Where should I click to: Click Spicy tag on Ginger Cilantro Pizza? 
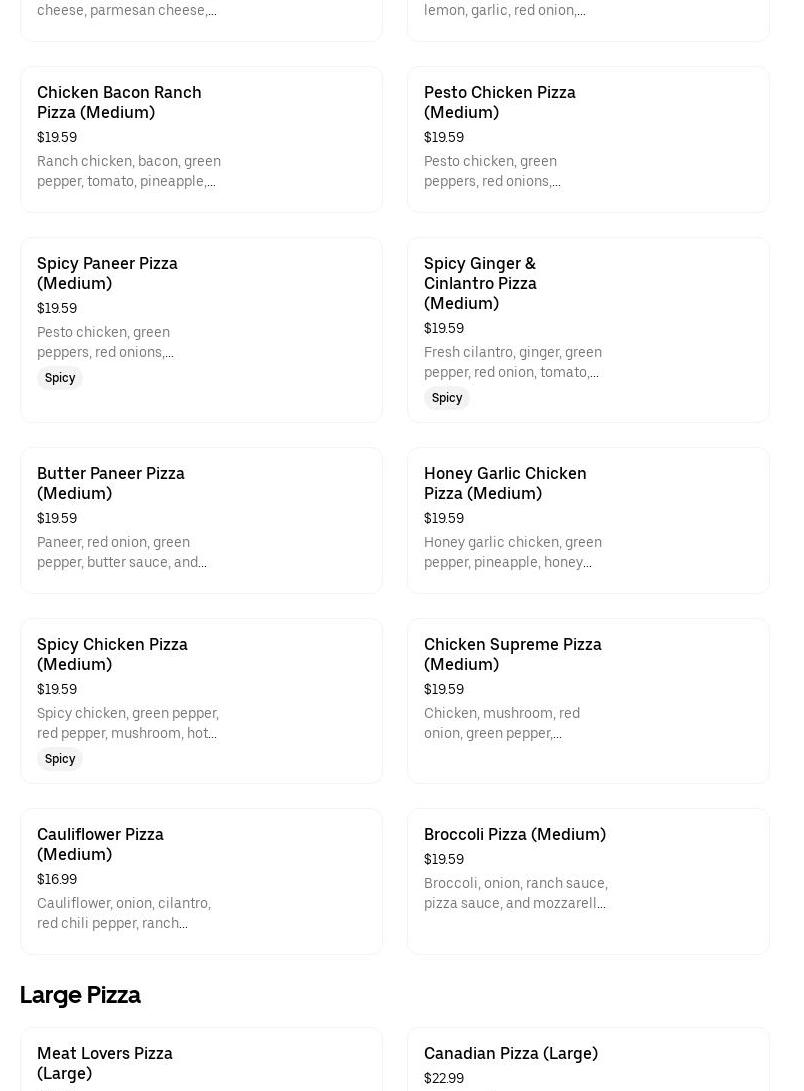click(447, 398)
